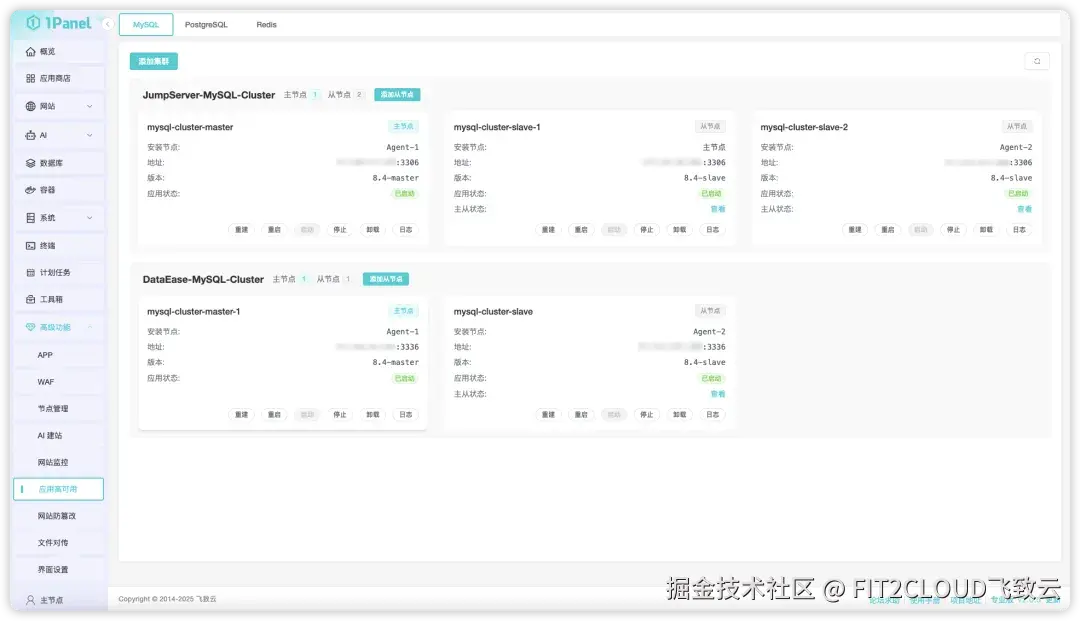Open the APP submenu item
Image resolution: width=1080 pixels, height=621 pixels.
point(59,355)
